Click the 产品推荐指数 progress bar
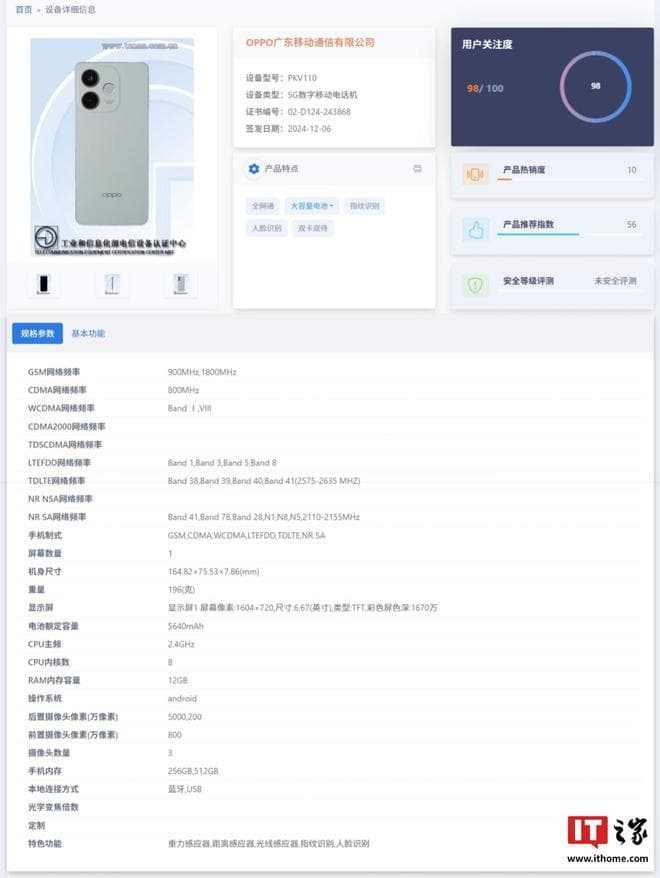 tap(570, 234)
